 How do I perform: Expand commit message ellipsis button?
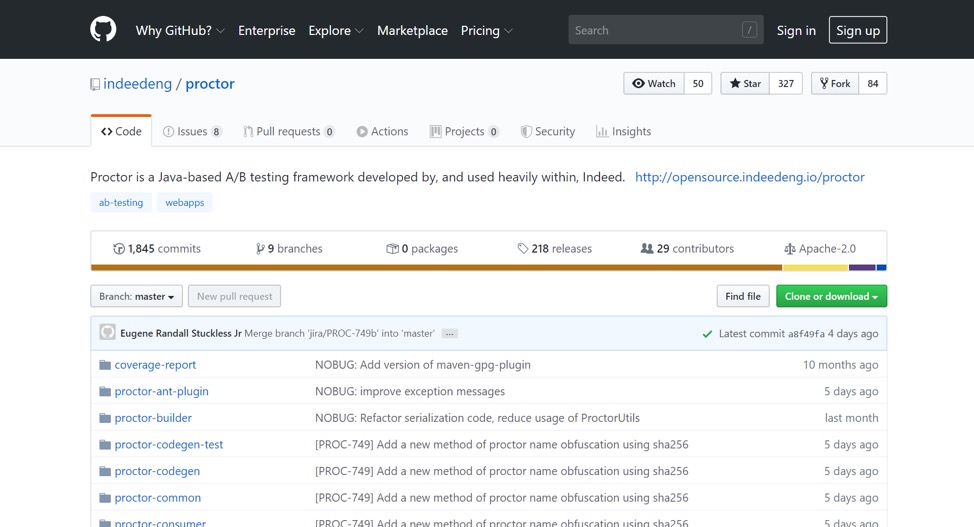tap(450, 334)
